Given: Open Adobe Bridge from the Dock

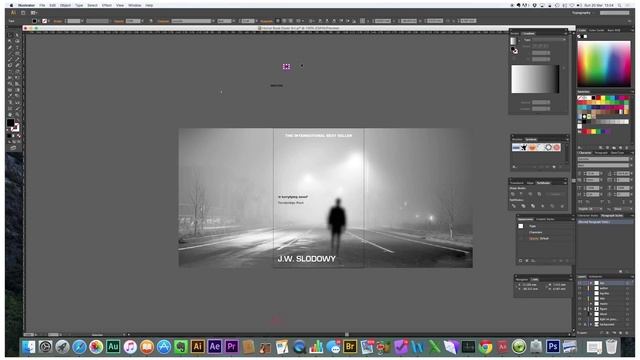Looking at the screenshot, I should [x=350, y=347].
